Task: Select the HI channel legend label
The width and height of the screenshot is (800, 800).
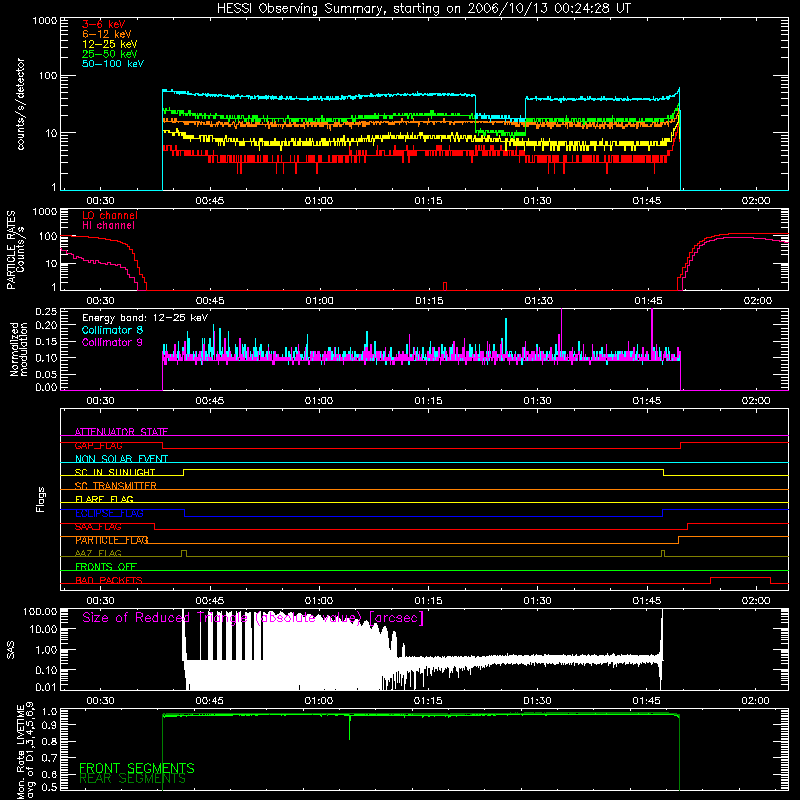Action: pos(108,226)
